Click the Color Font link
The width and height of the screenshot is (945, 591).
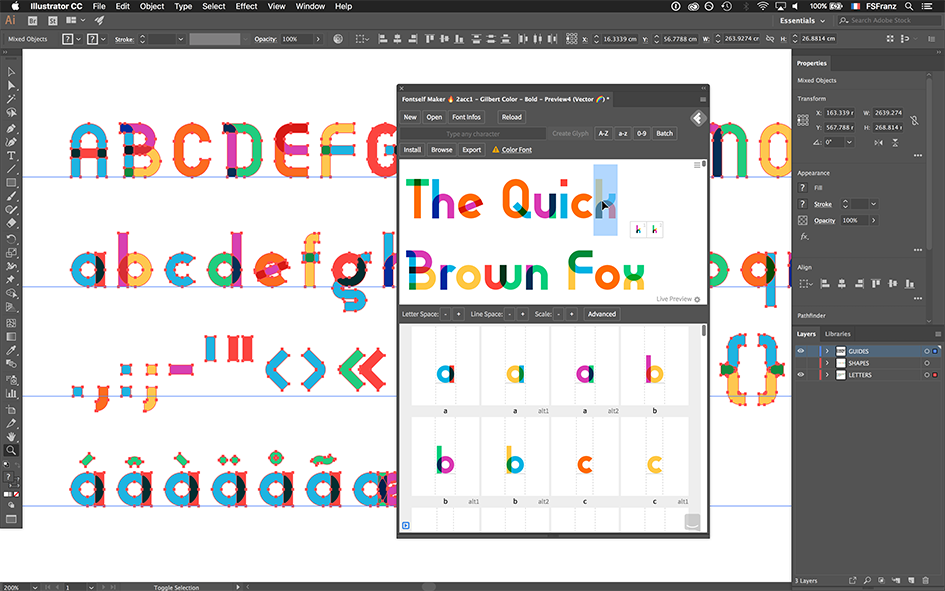(x=517, y=150)
